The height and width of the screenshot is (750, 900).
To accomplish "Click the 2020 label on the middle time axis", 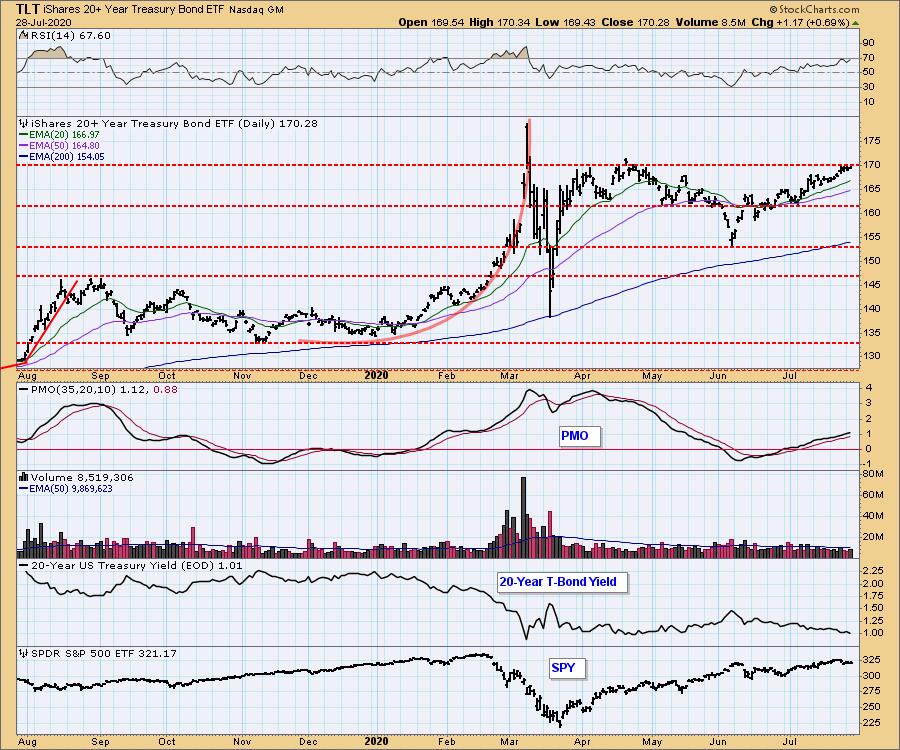I will [x=377, y=375].
